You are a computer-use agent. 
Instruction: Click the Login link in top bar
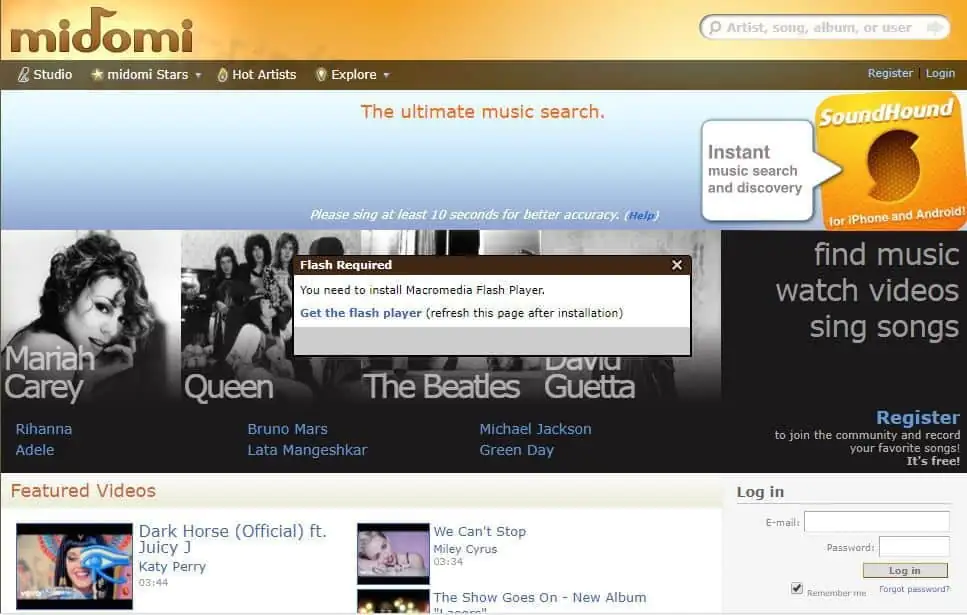pos(940,73)
